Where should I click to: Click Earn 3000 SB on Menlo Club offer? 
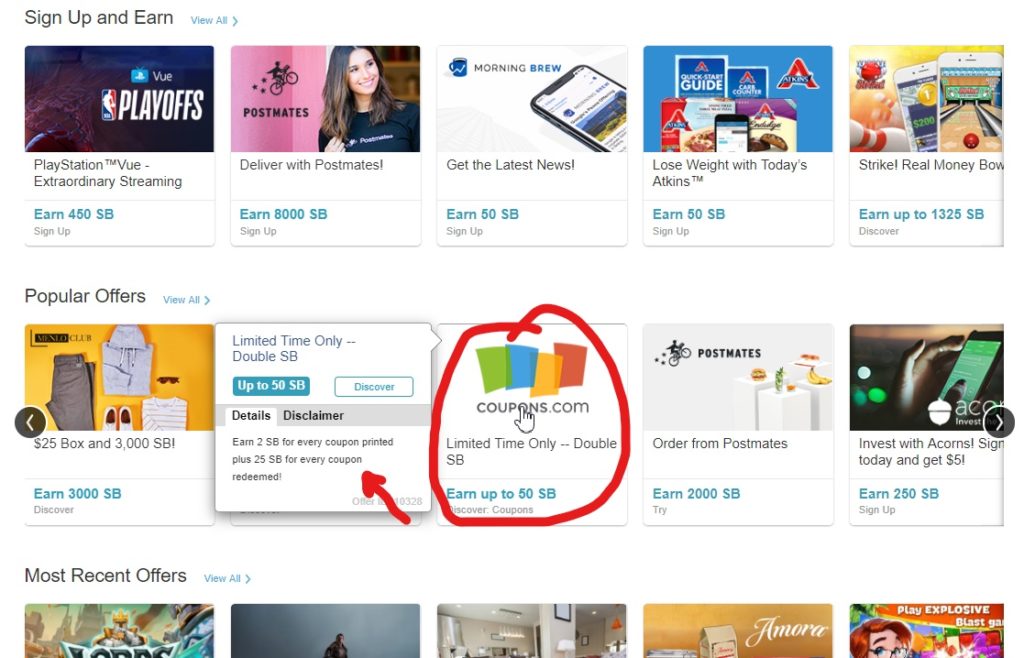click(x=78, y=494)
